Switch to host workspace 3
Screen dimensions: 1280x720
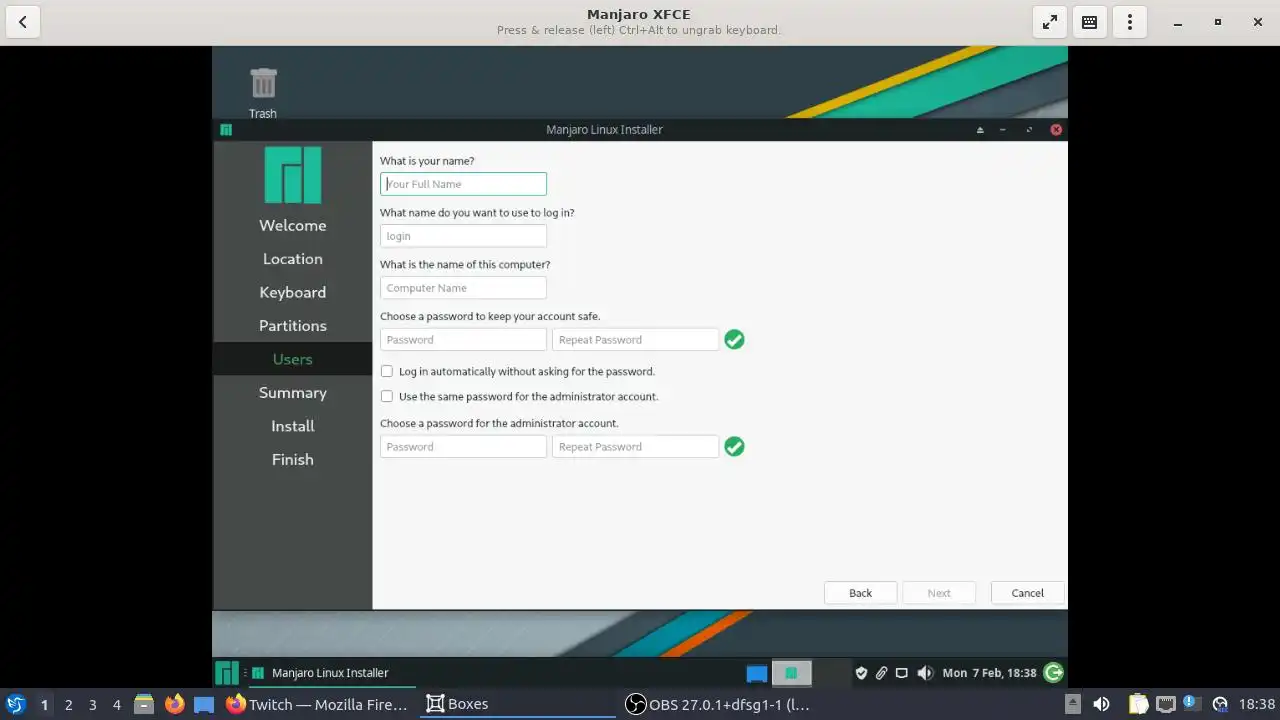tap(93, 704)
